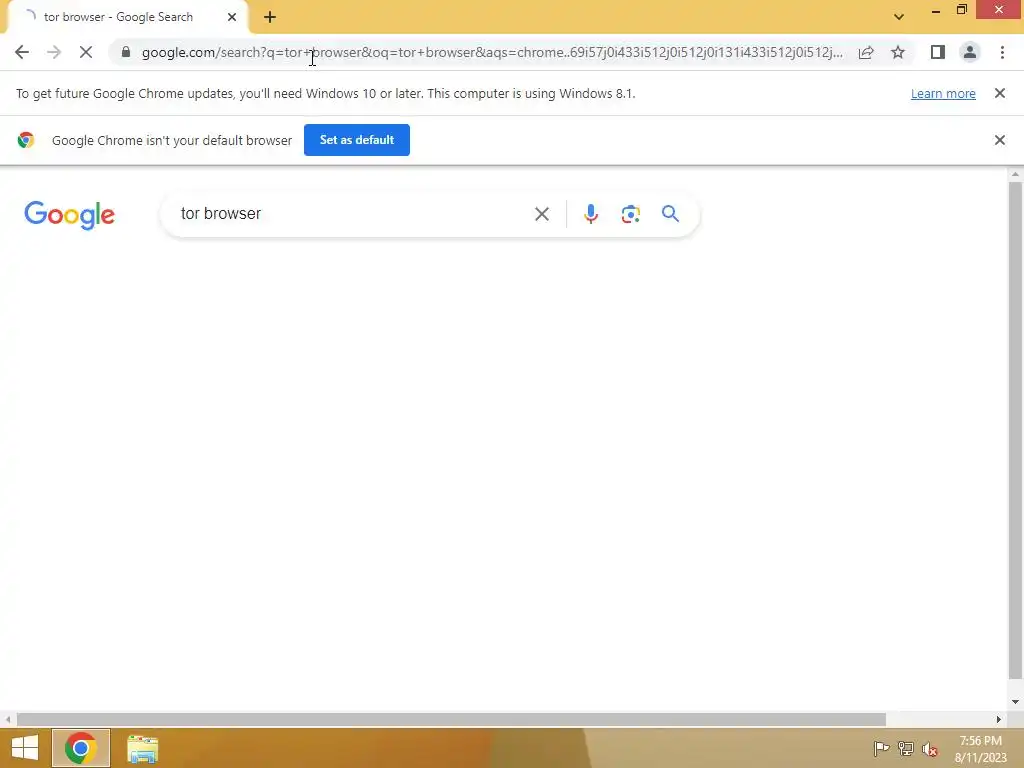Select Chrome in the taskbar
The image size is (1024, 768).
(81, 748)
